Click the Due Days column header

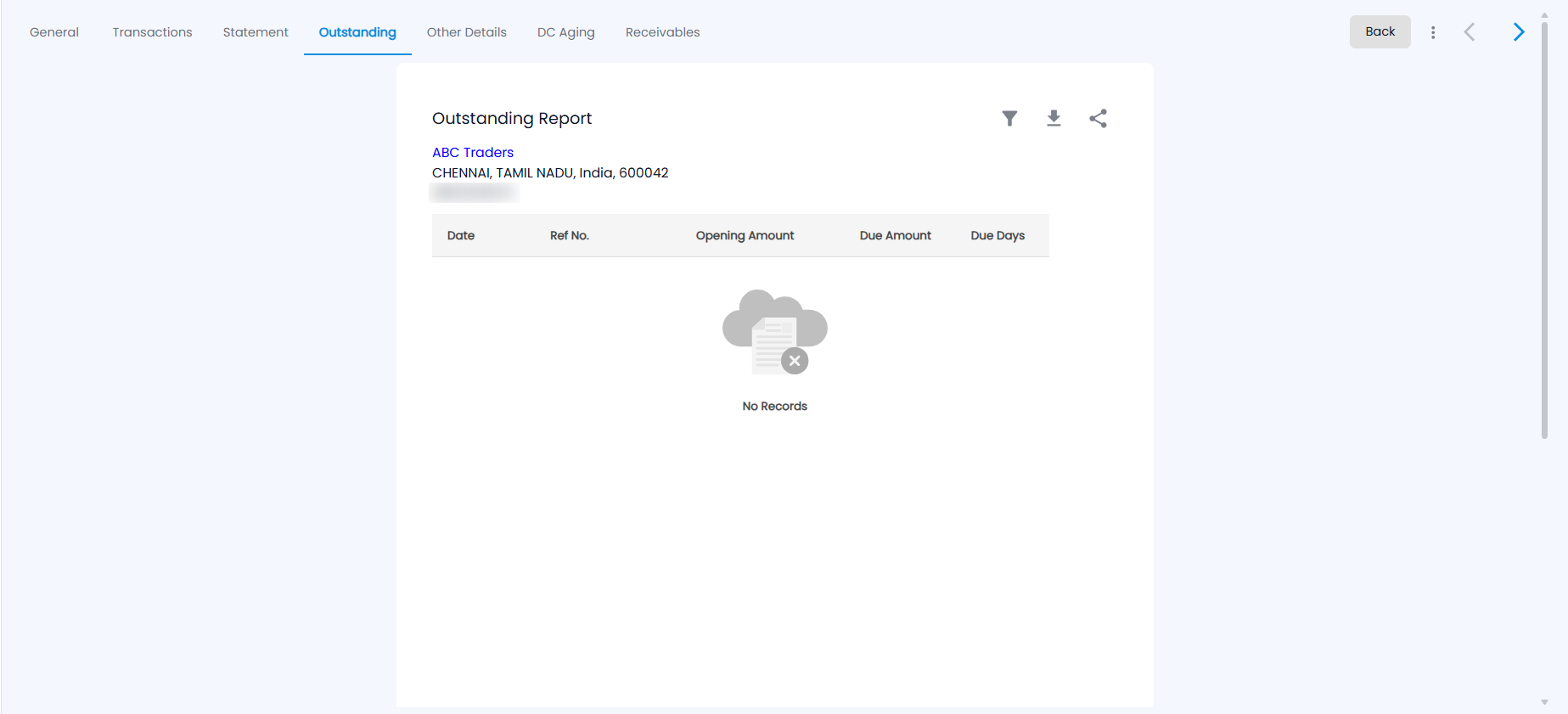(x=998, y=235)
